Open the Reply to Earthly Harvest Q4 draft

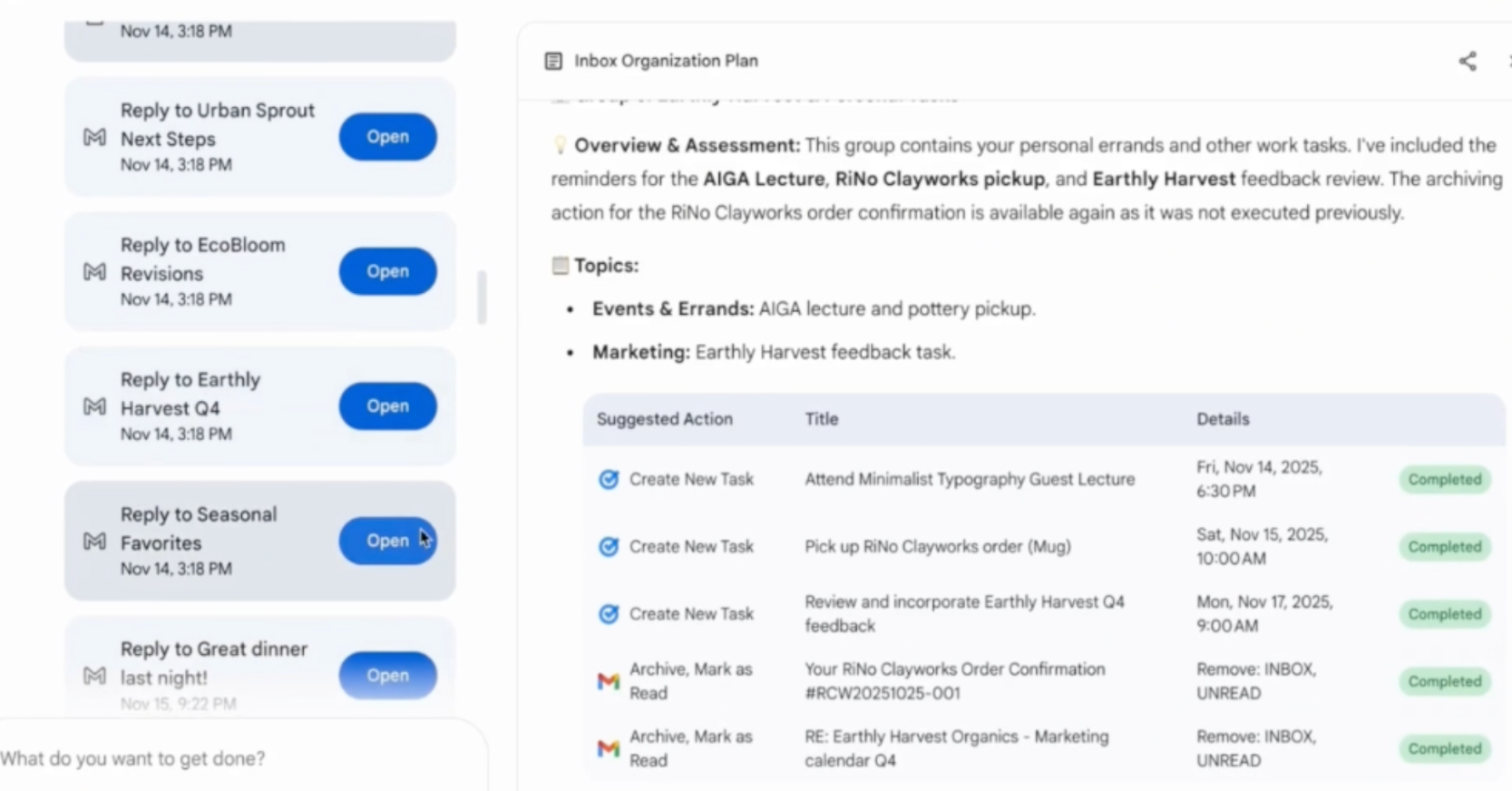[x=387, y=405]
